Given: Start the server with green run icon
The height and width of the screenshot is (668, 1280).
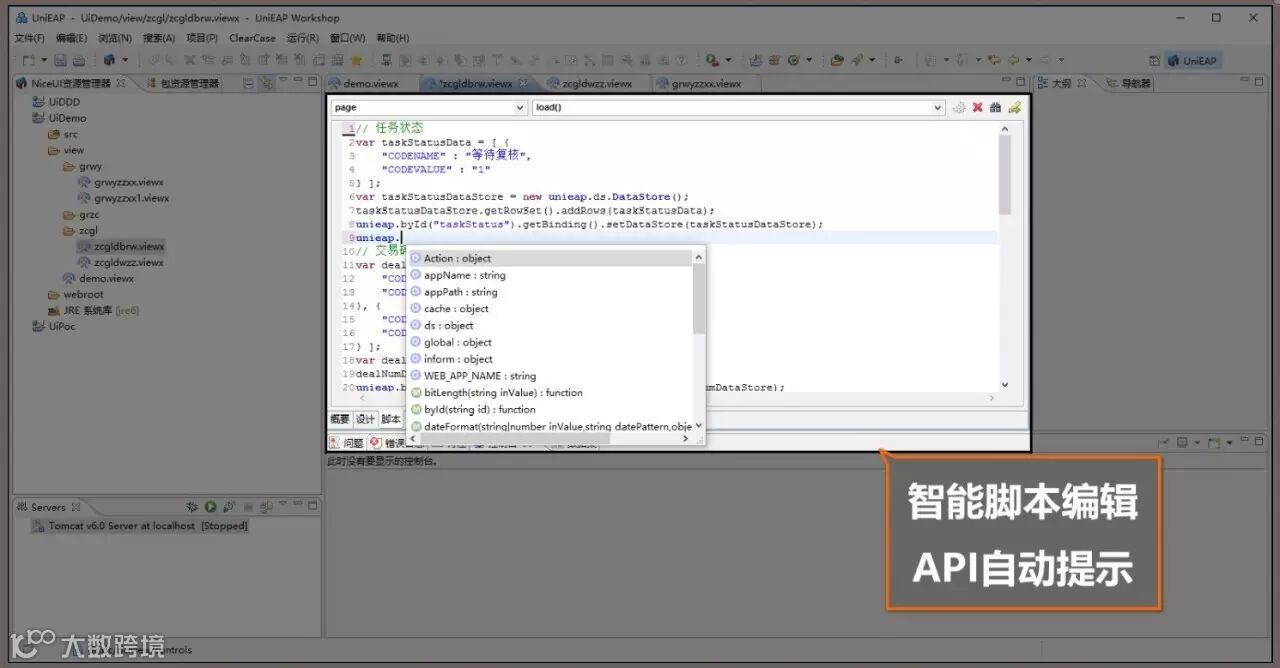Looking at the screenshot, I should click(x=210, y=507).
